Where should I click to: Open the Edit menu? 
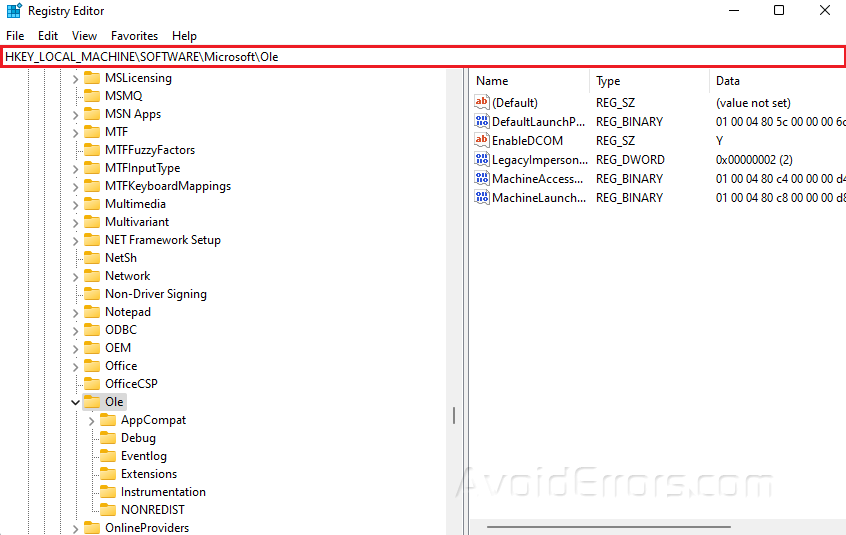coord(48,36)
